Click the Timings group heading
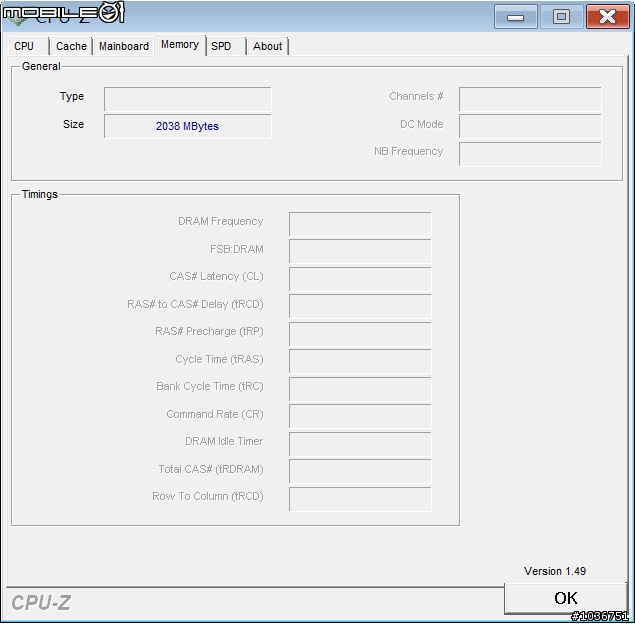The width and height of the screenshot is (635, 624). [x=40, y=194]
